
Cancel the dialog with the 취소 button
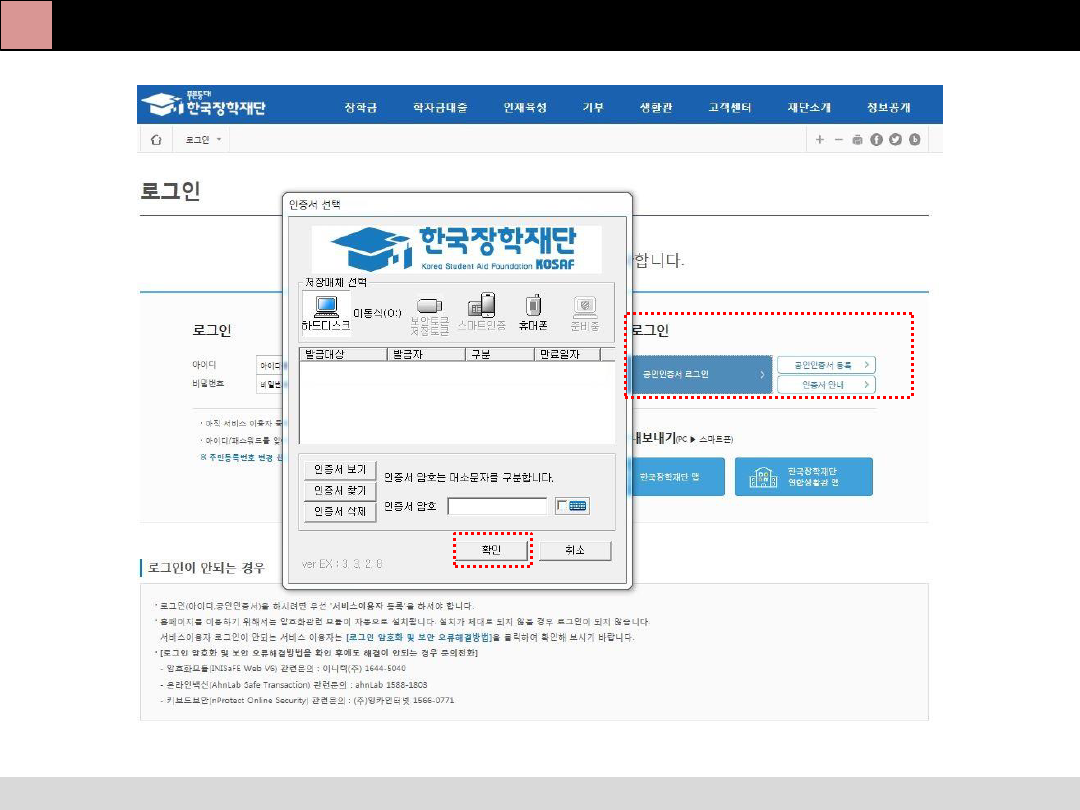575,550
